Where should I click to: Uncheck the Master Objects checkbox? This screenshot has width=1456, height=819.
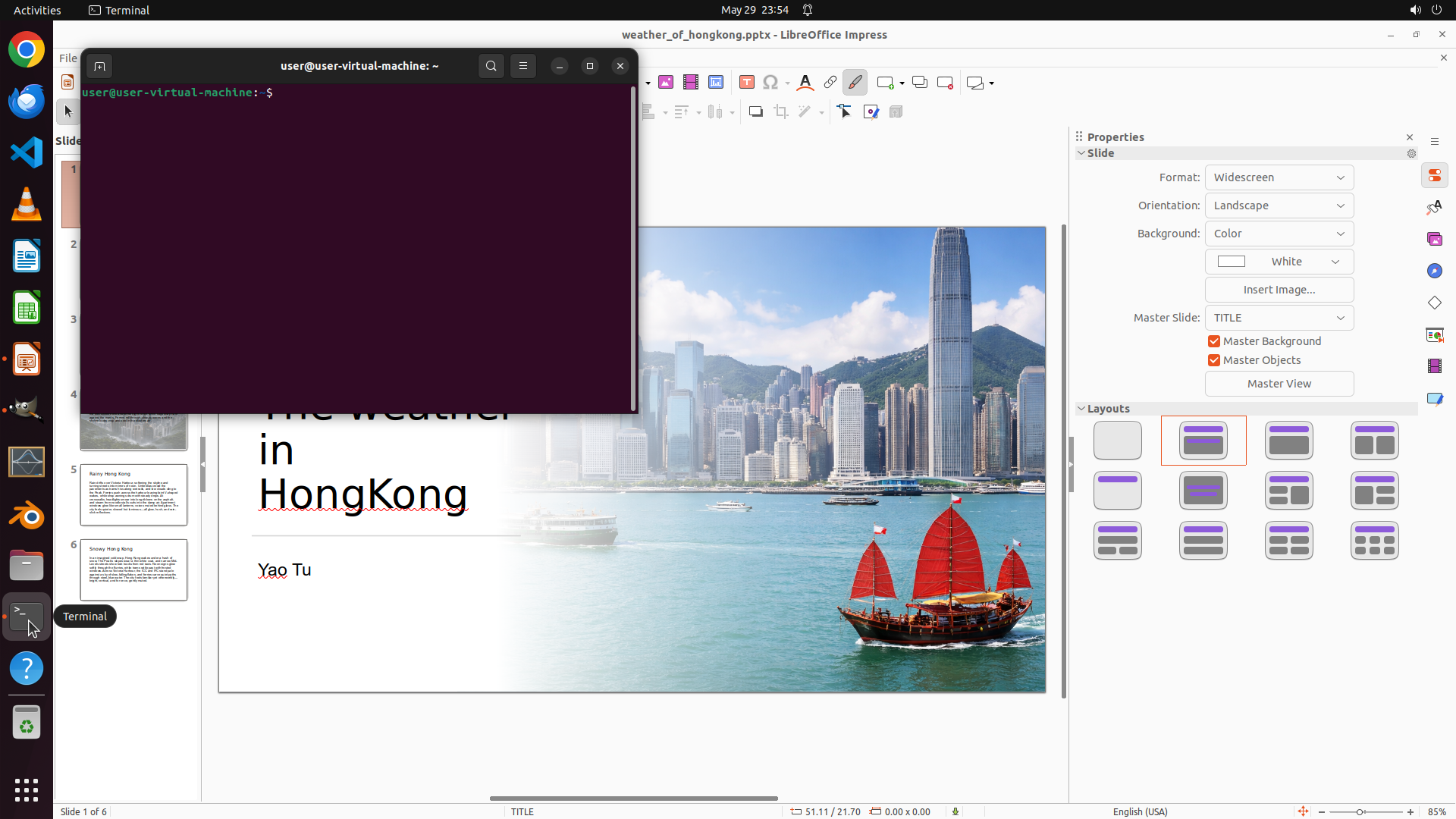point(1214,360)
